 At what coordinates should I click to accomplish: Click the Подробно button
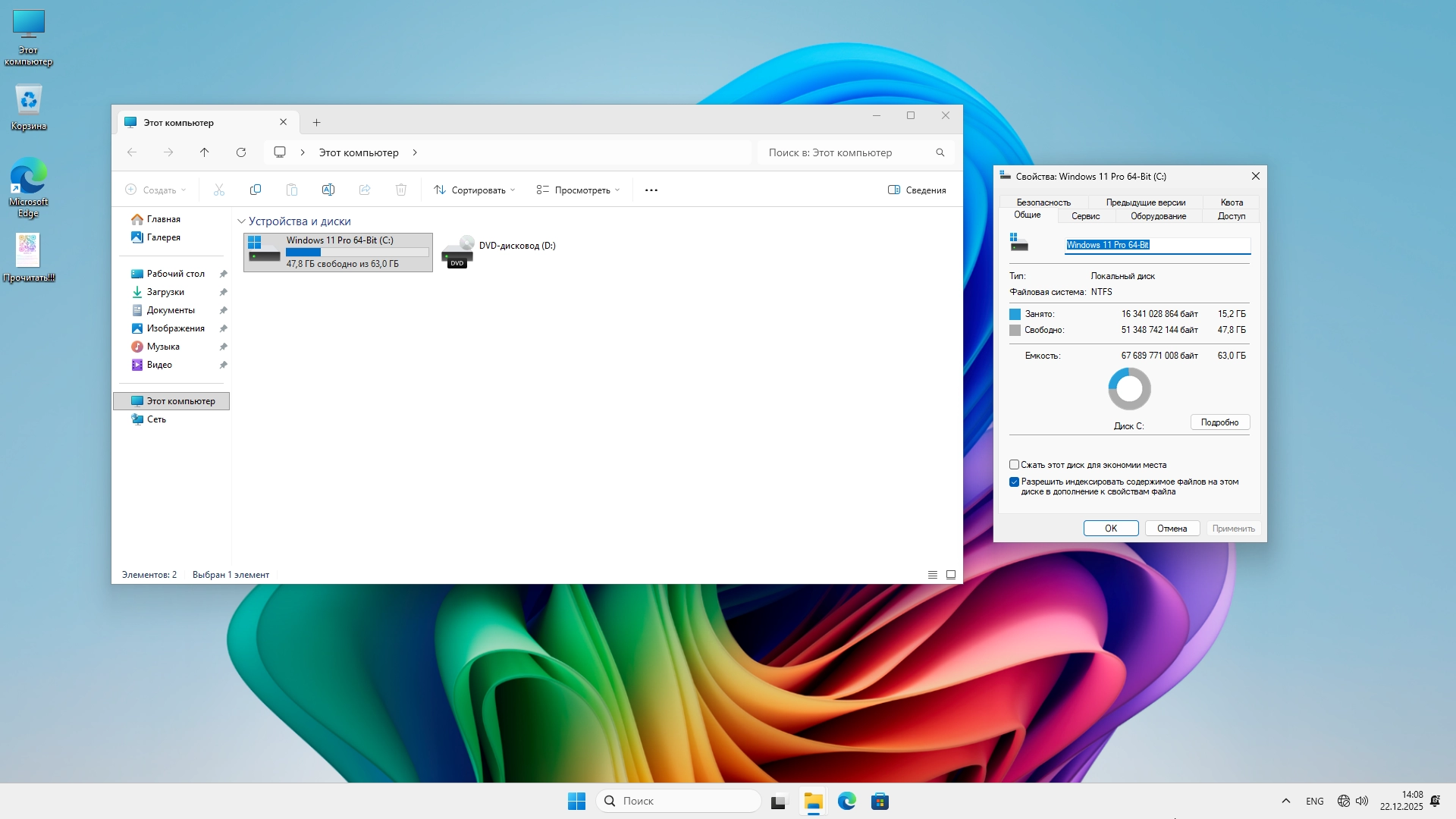(1219, 422)
